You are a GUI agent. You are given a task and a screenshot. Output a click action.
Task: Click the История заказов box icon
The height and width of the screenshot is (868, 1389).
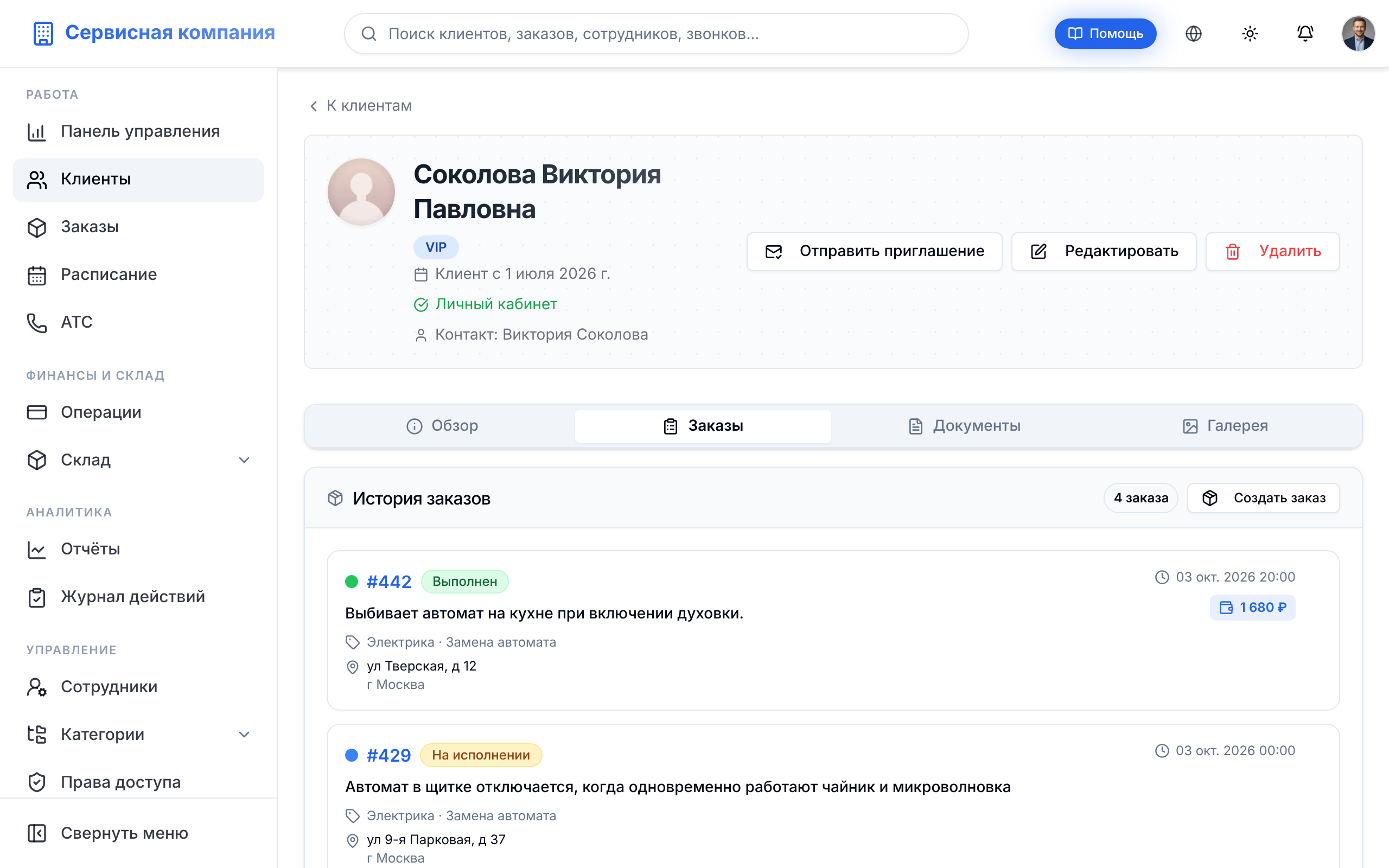coord(335,499)
